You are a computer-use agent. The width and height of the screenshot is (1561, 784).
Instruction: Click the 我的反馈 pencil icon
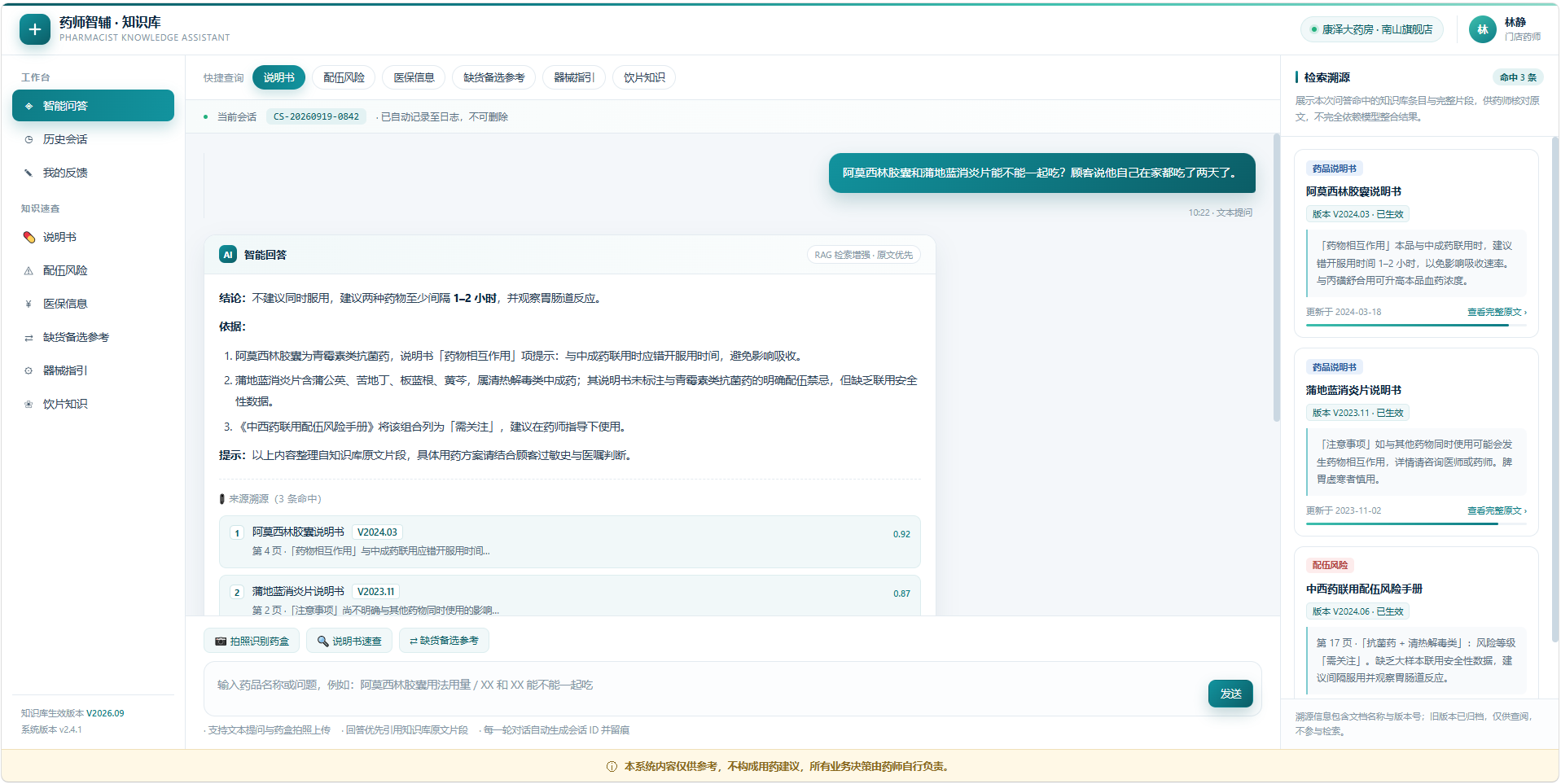[x=29, y=173]
